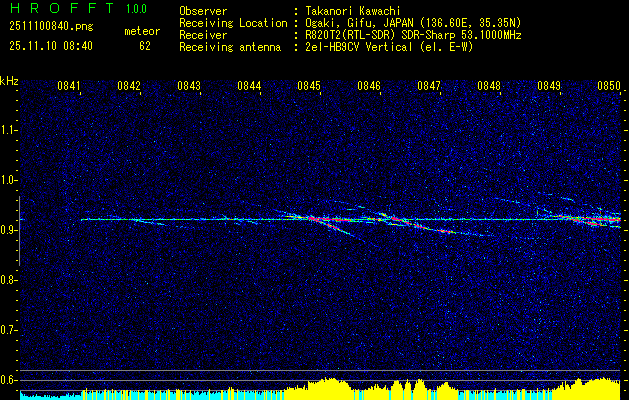Click the 0845 time marker
The image size is (629, 400).
[309, 86]
